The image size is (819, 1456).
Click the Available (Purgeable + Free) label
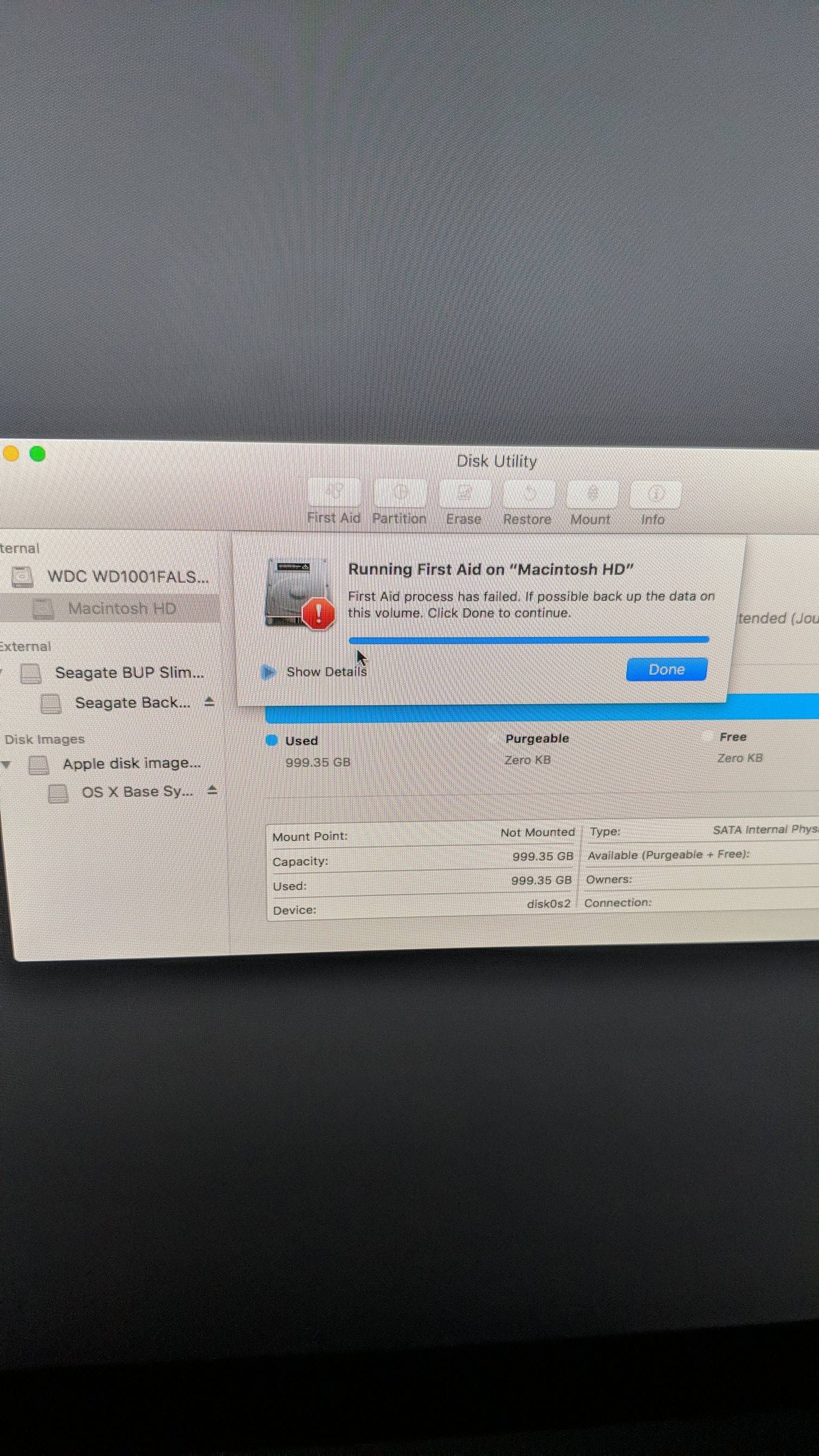point(668,855)
